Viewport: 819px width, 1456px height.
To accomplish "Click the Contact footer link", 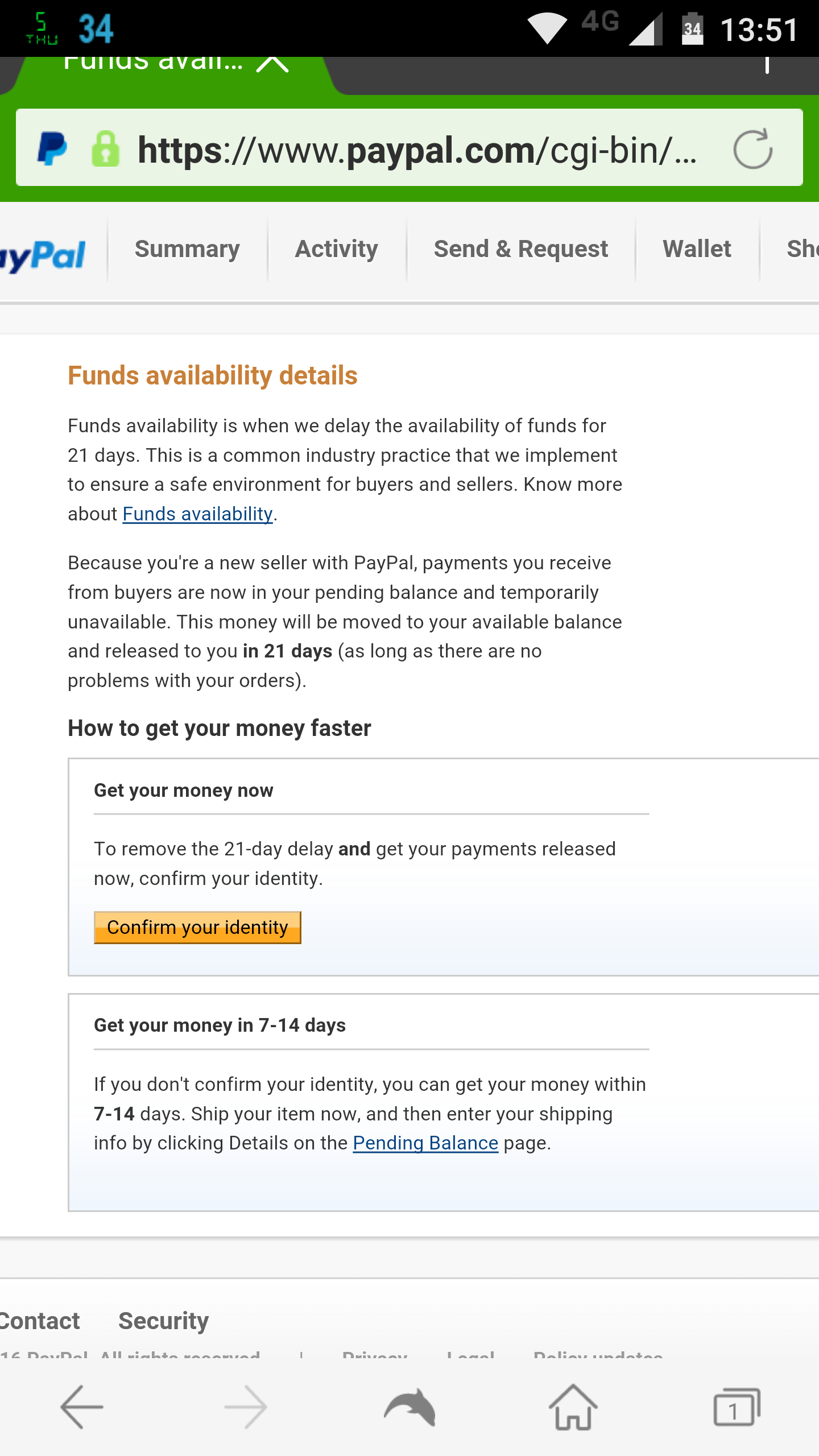I will click(40, 1321).
